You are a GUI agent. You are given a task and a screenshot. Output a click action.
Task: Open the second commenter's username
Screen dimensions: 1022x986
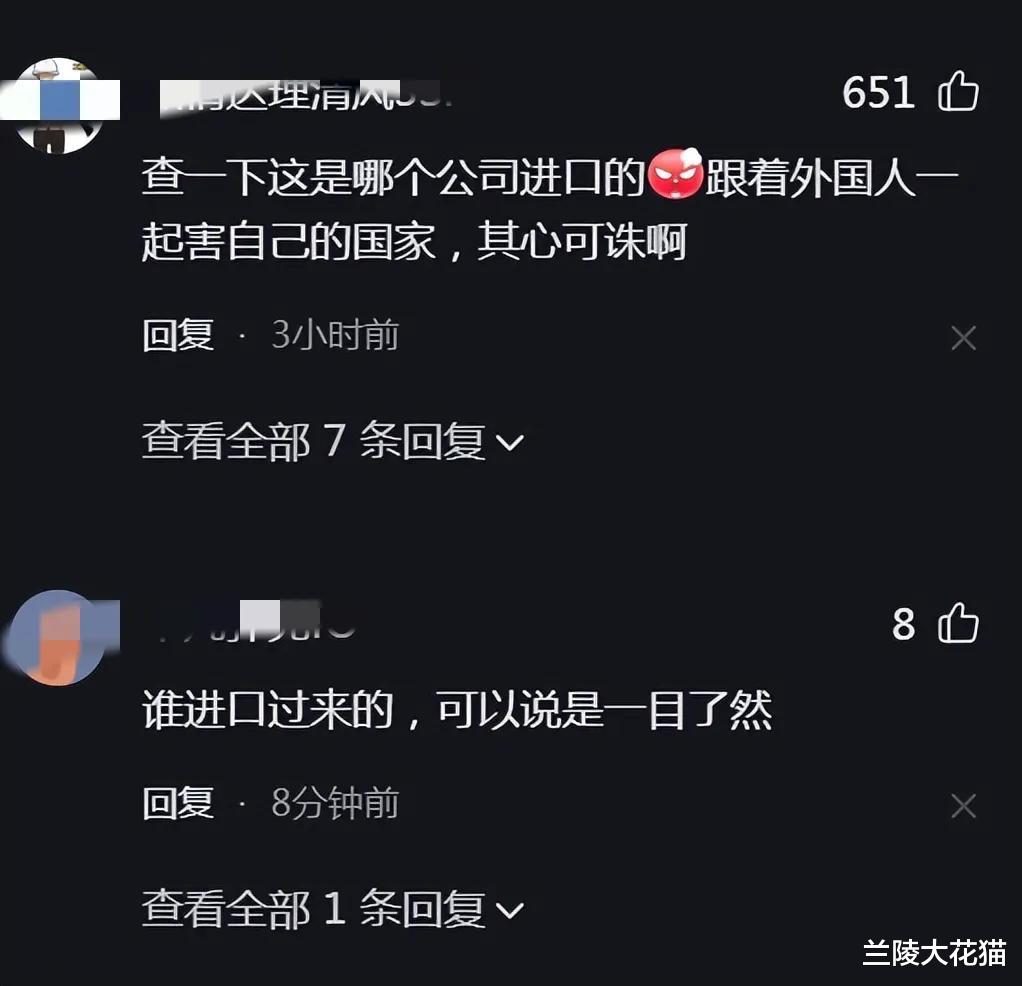[x=256, y=620]
